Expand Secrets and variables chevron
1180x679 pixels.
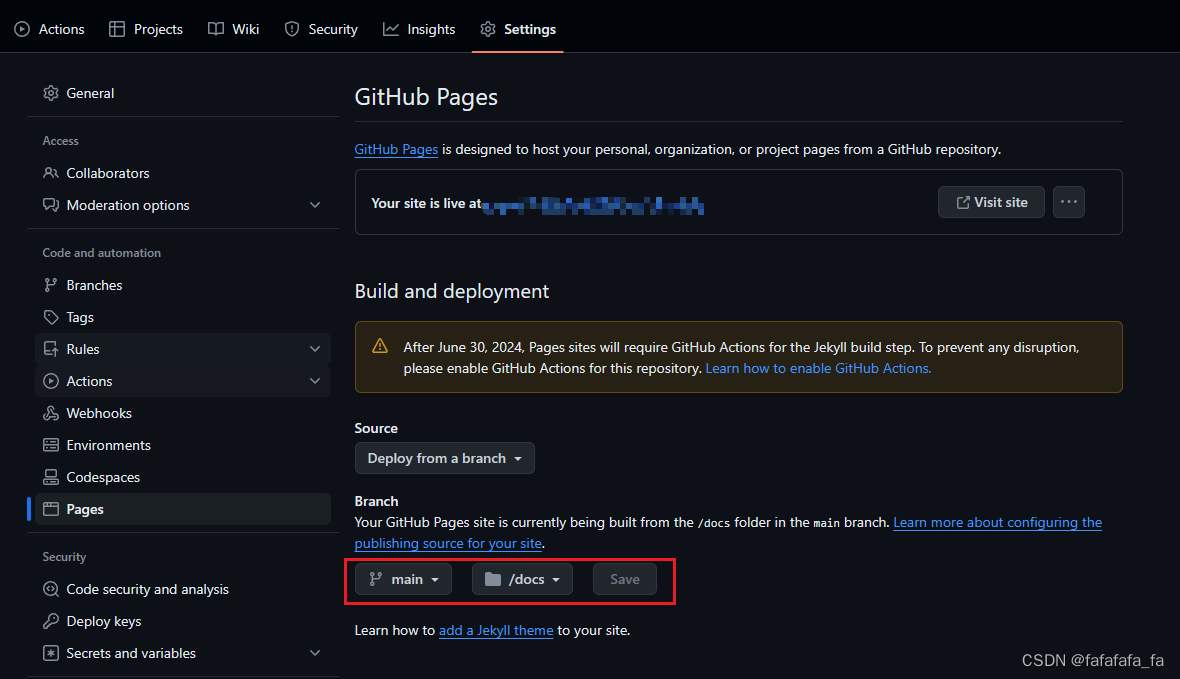point(315,653)
